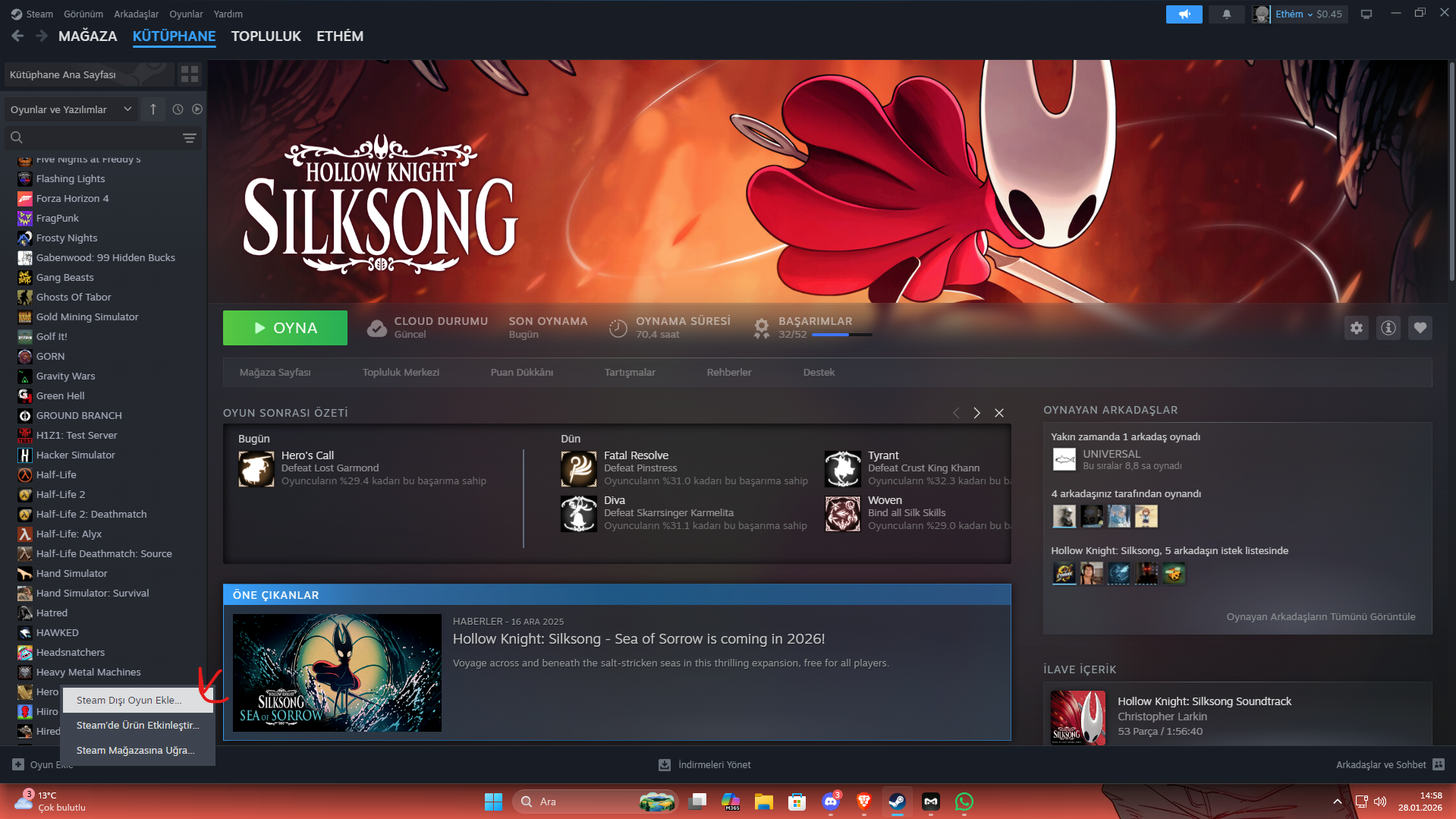Show hidden system tray icons chevron
This screenshot has height=819, width=1456.
click(1337, 802)
